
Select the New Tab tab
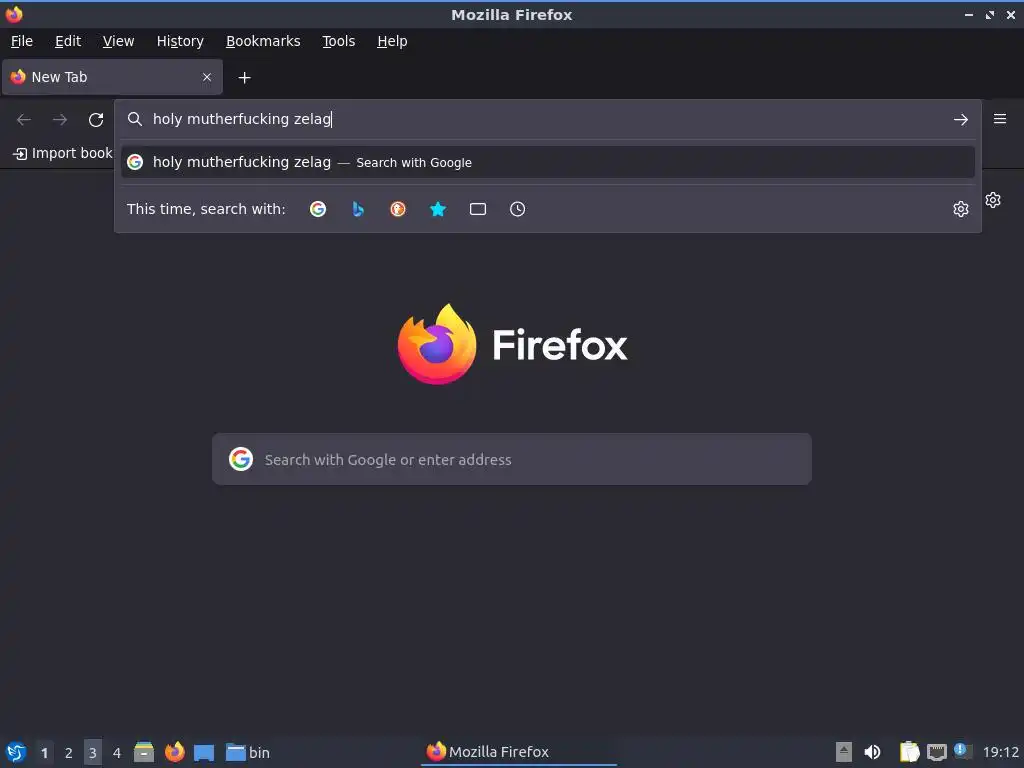click(112, 77)
